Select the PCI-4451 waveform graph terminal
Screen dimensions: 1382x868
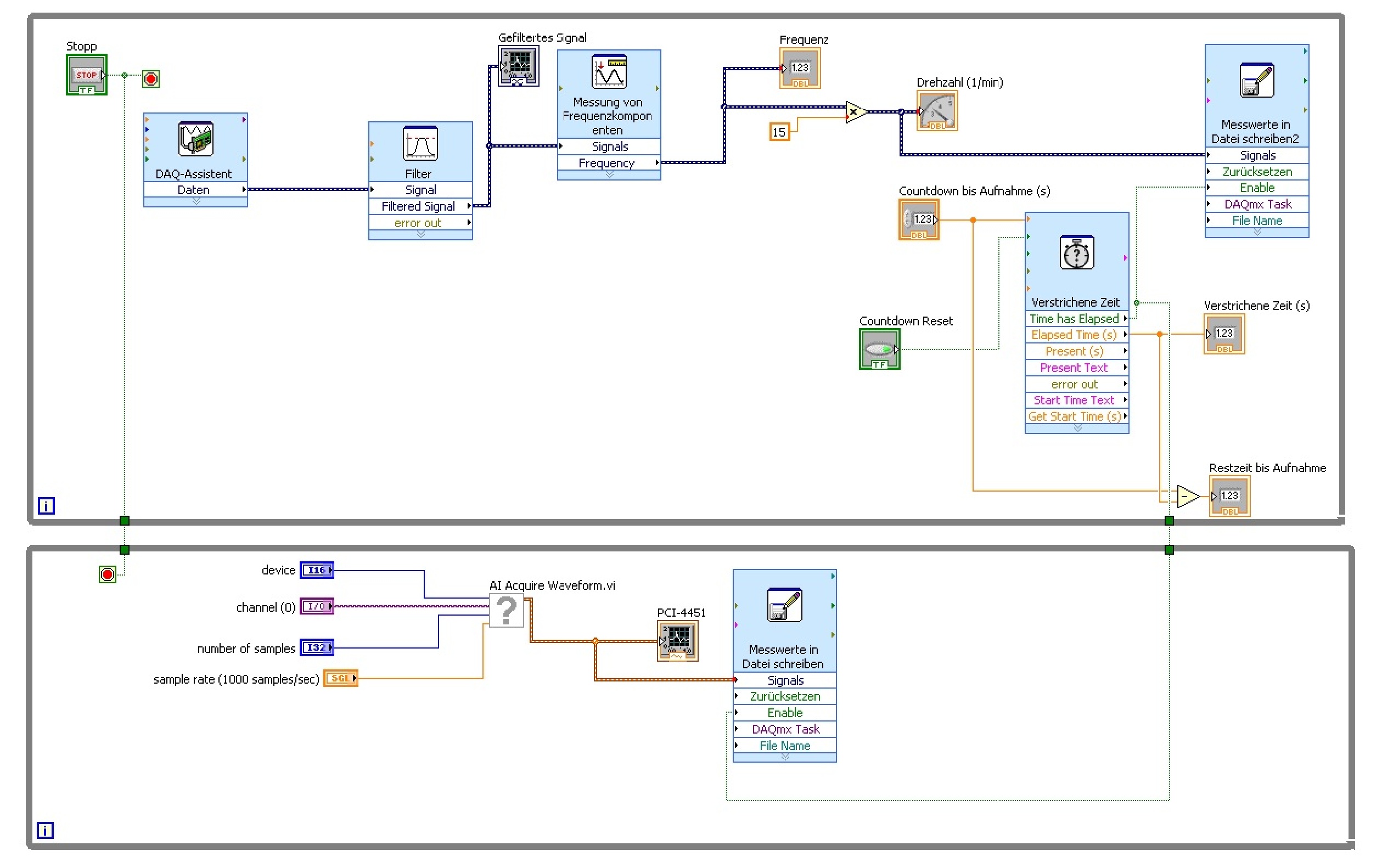point(677,640)
